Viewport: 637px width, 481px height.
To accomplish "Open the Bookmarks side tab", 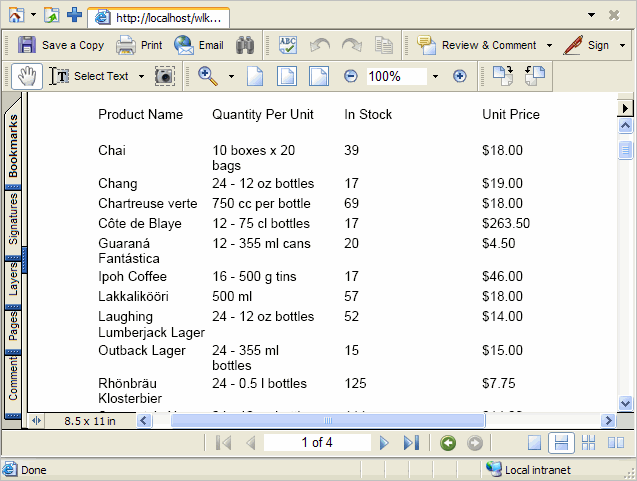I will click(13, 145).
